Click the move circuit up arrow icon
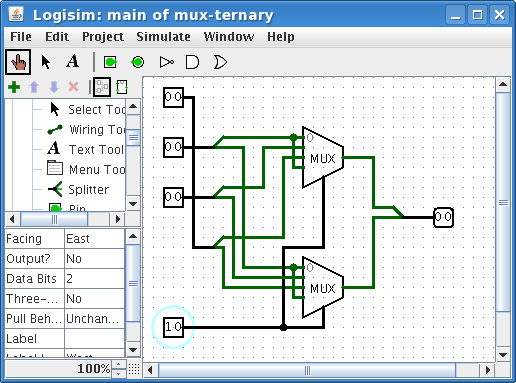 point(34,87)
